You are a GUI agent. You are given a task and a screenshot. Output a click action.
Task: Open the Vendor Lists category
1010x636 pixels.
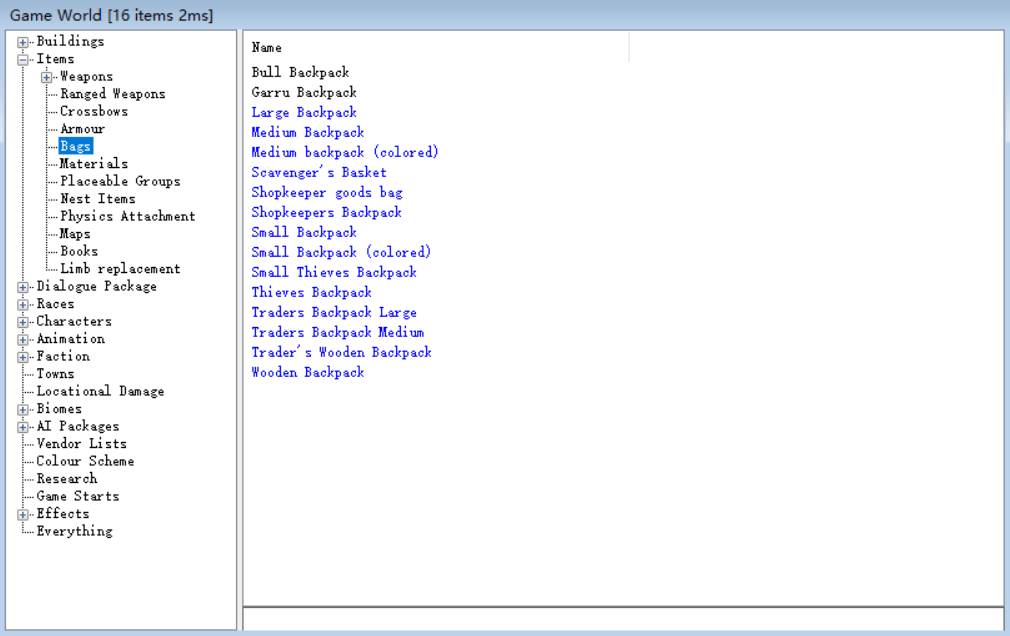click(x=81, y=444)
